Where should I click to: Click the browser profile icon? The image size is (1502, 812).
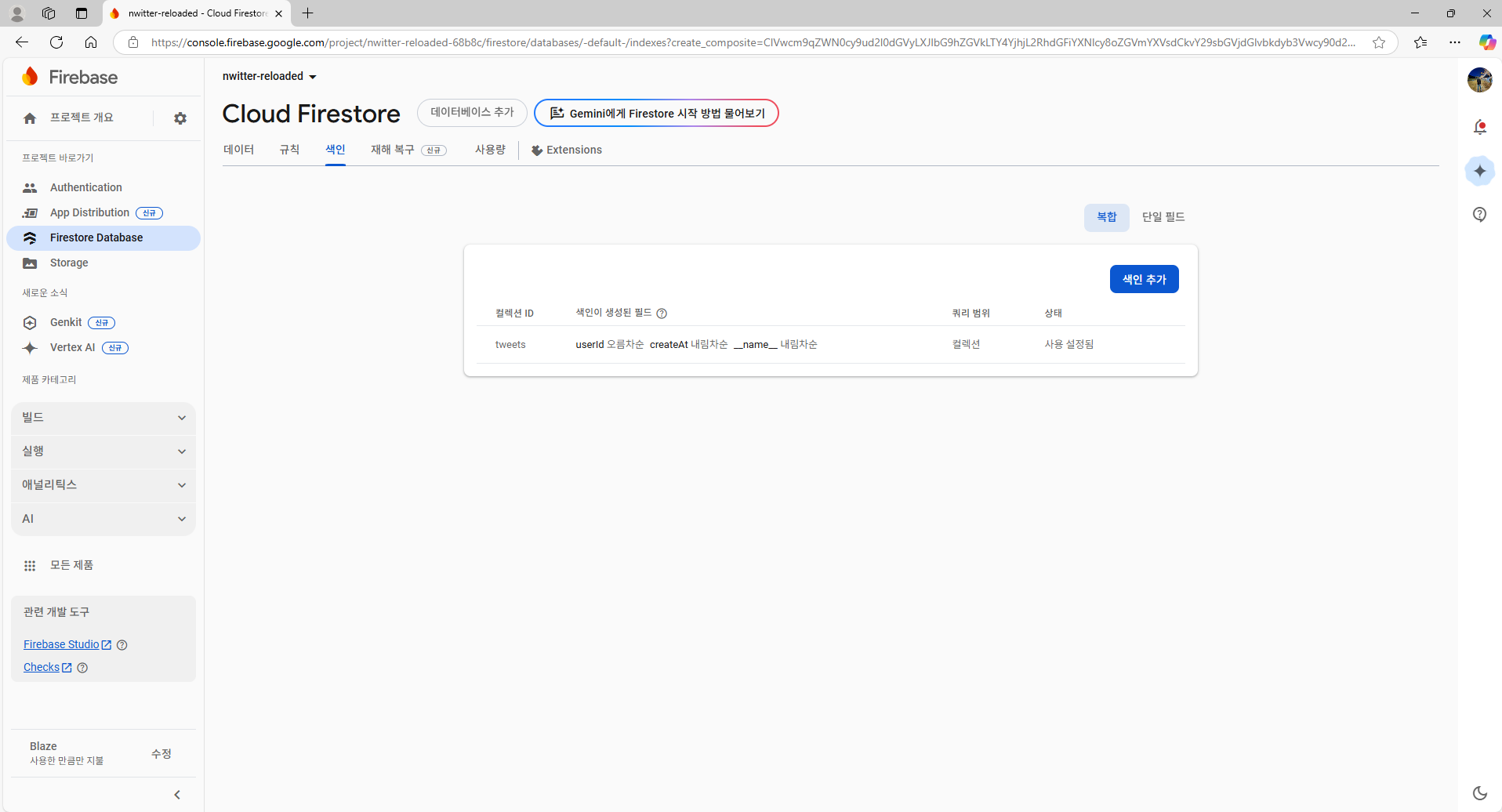coord(16,13)
